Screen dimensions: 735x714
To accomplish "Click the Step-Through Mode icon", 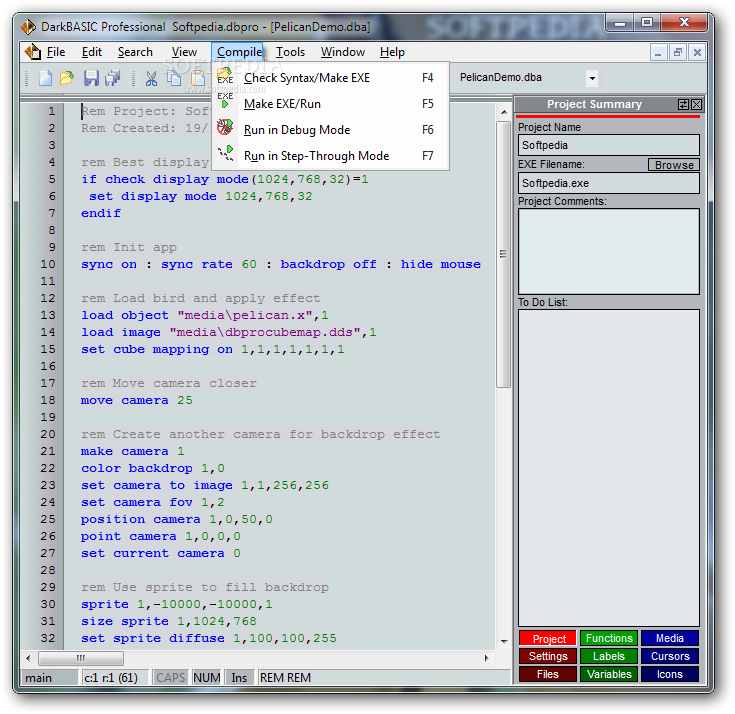I will (225, 153).
